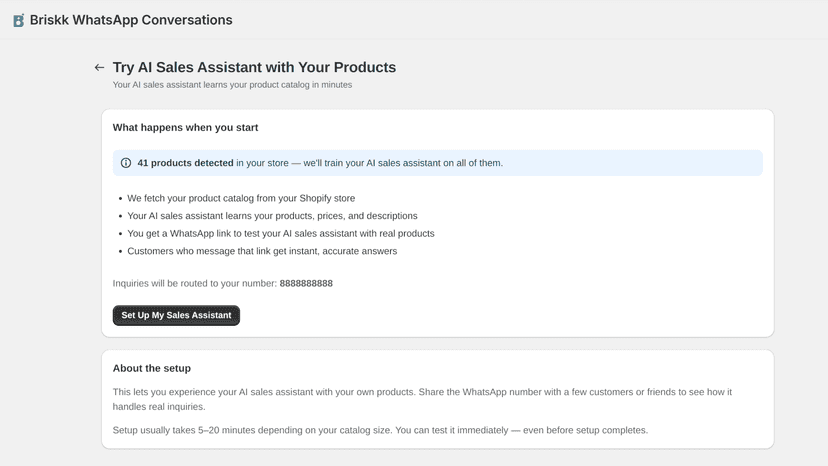
Task: Click the 41 products detected text
Action: (185, 163)
